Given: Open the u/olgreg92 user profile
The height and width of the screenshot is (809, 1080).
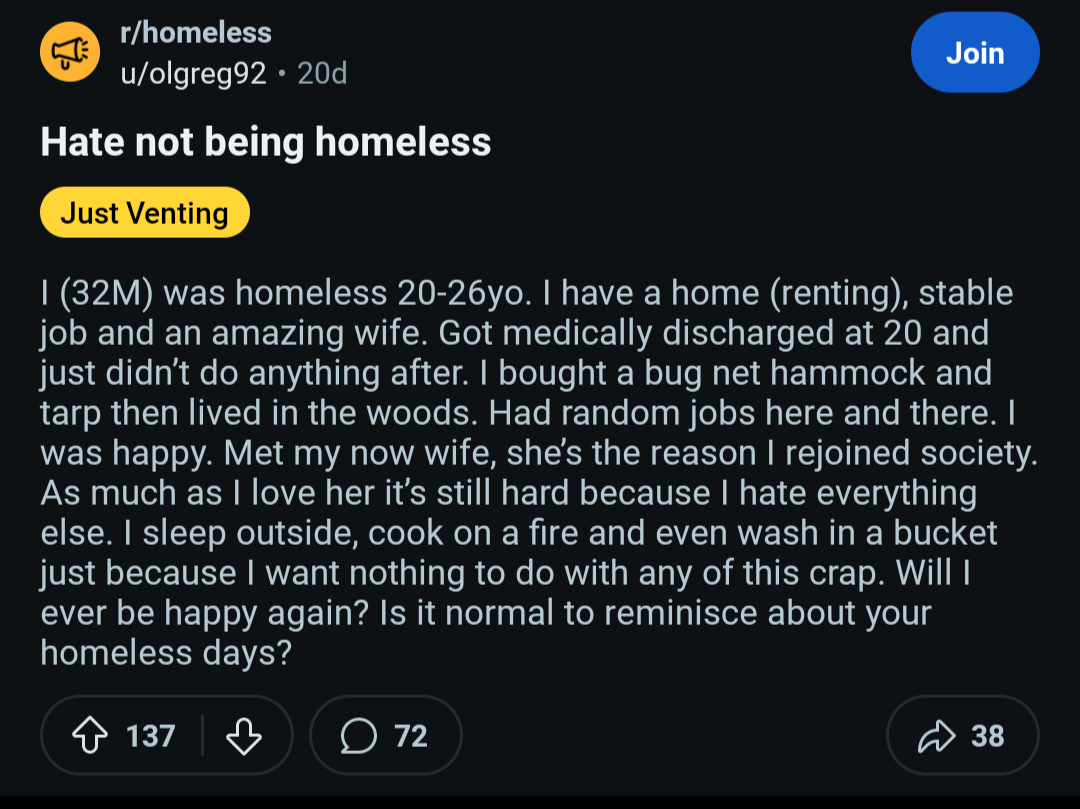Looking at the screenshot, I should coord(193,73).
